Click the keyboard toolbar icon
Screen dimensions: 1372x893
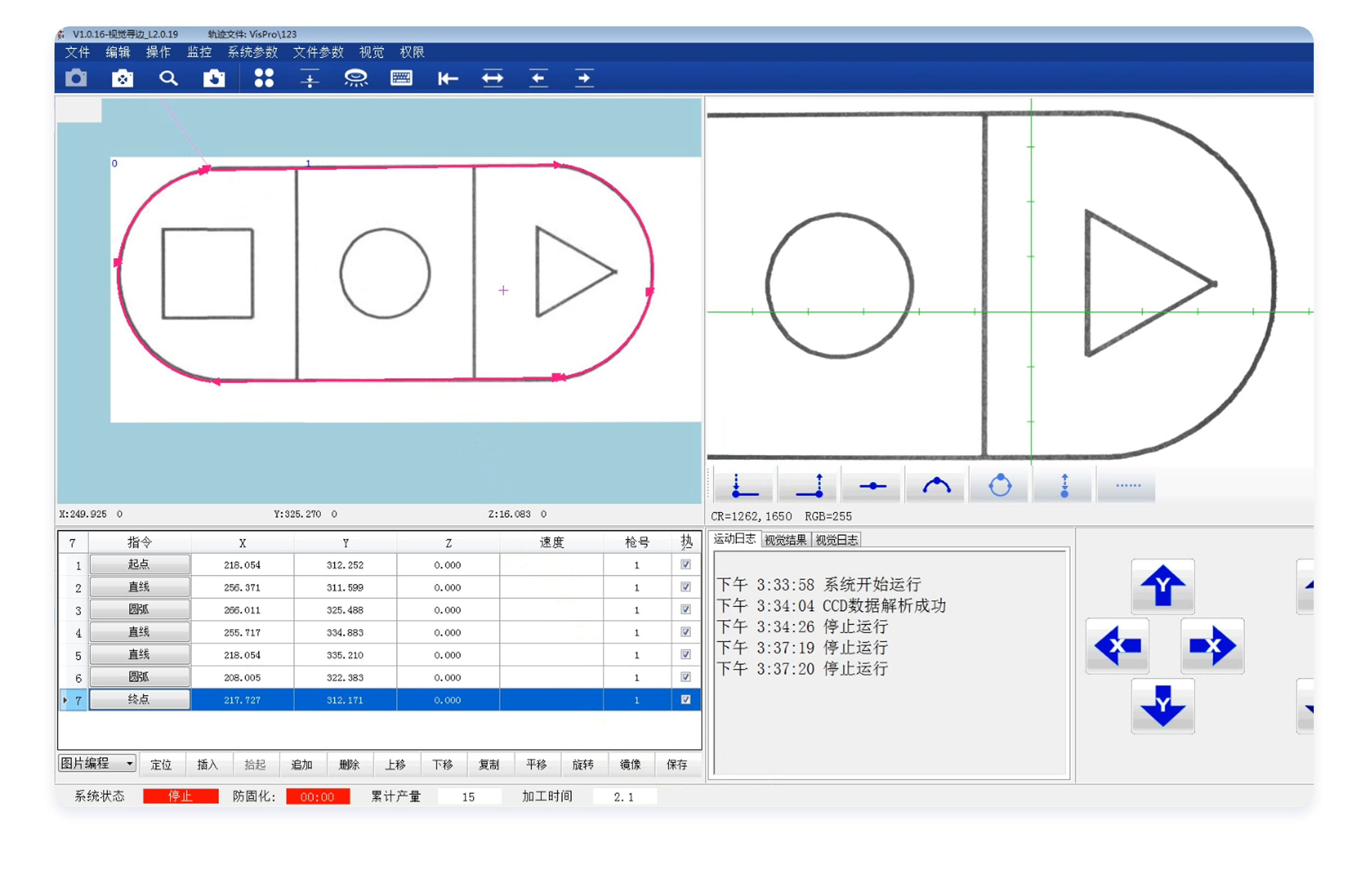click(401, 78)
